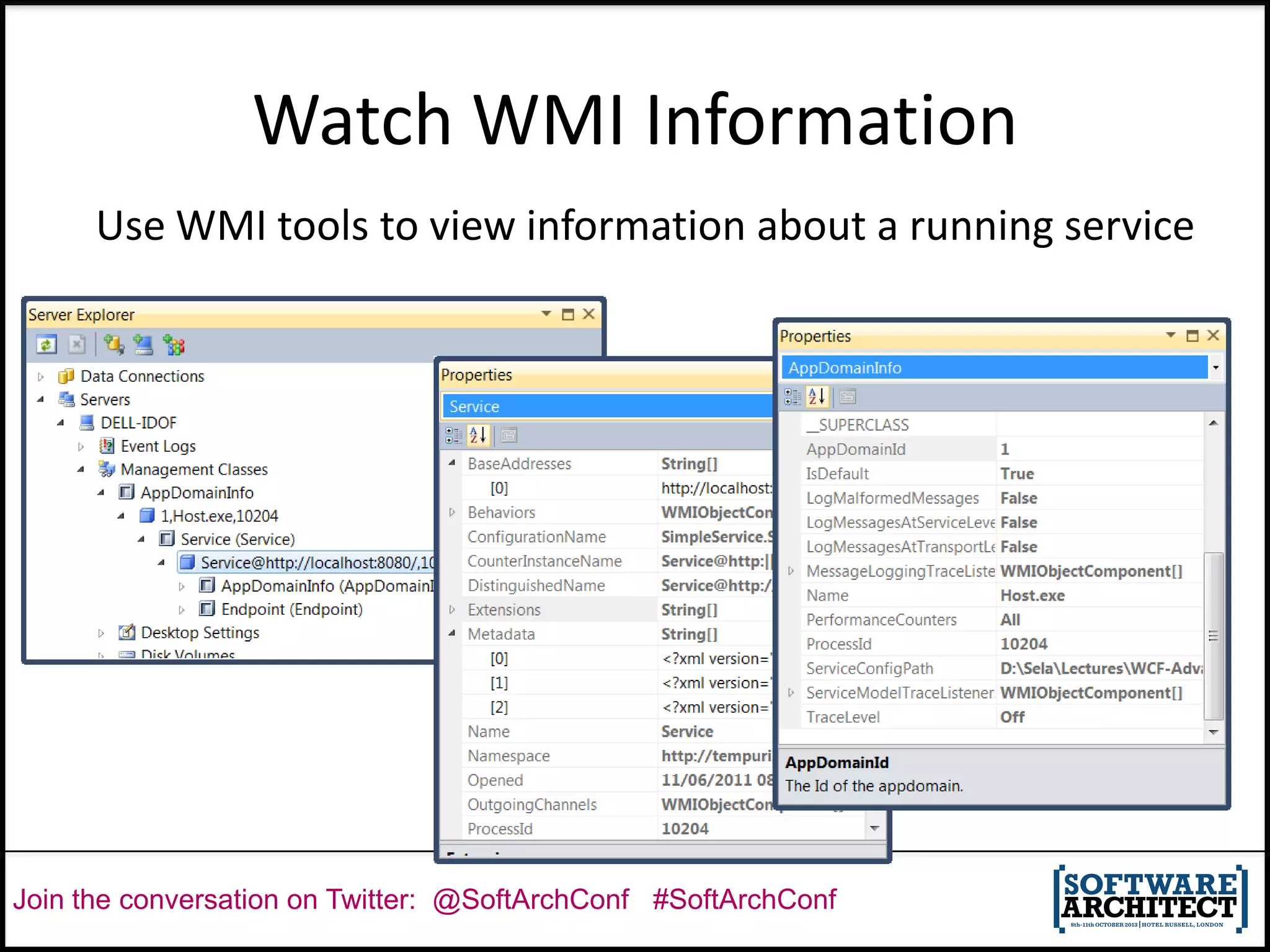Collapse the Management Classes node

click(81, 470)
